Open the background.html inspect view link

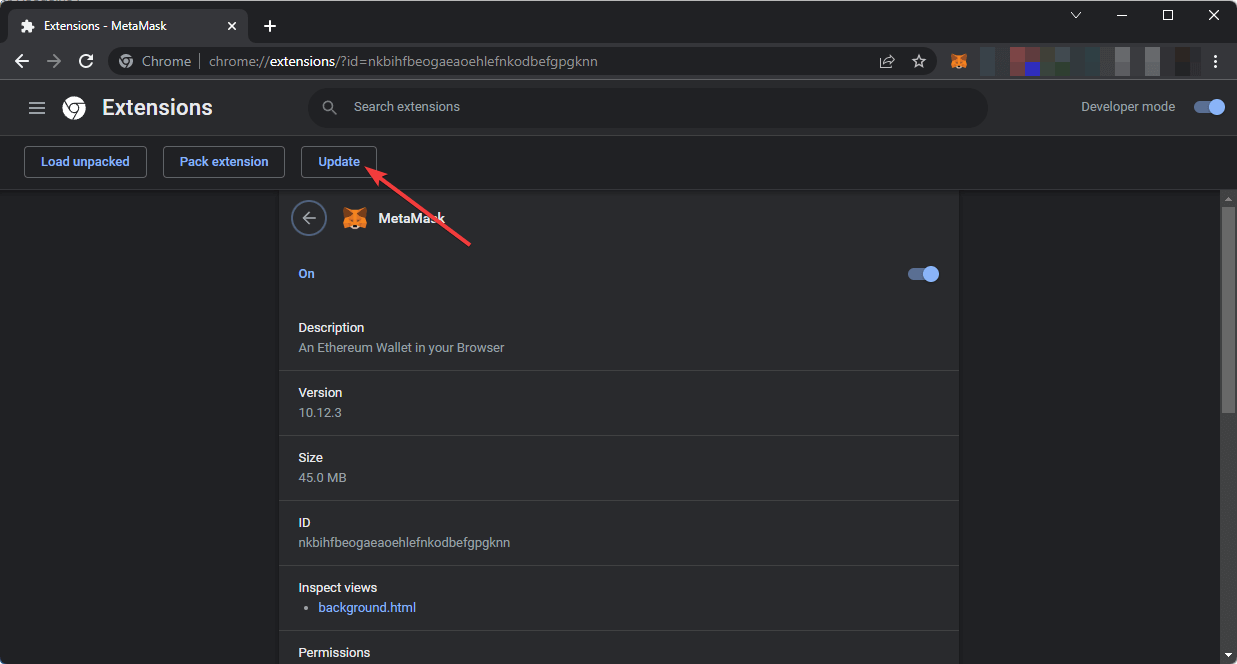point(367,607)
